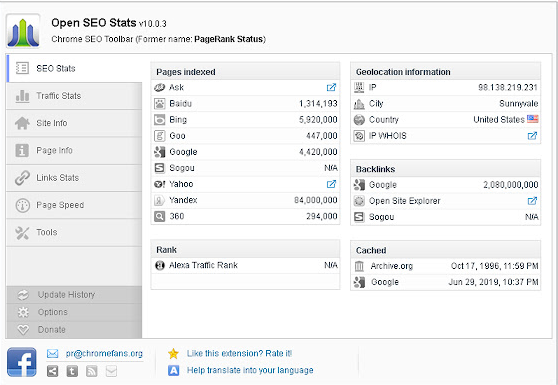
Task: Click the Alexa Traffic Rank icon
Action: [160, 265]
